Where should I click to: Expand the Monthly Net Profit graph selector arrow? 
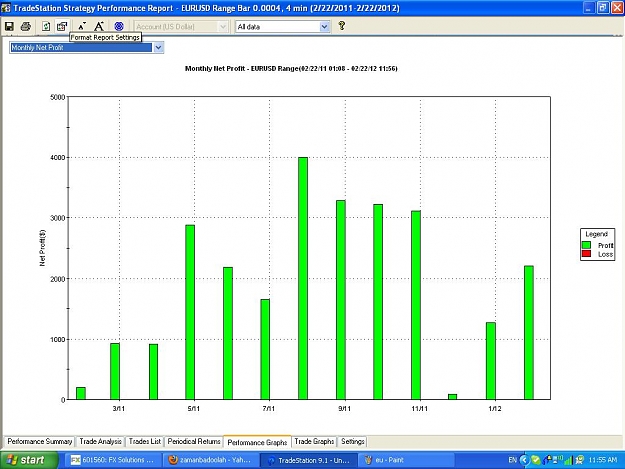pos(158,47)
